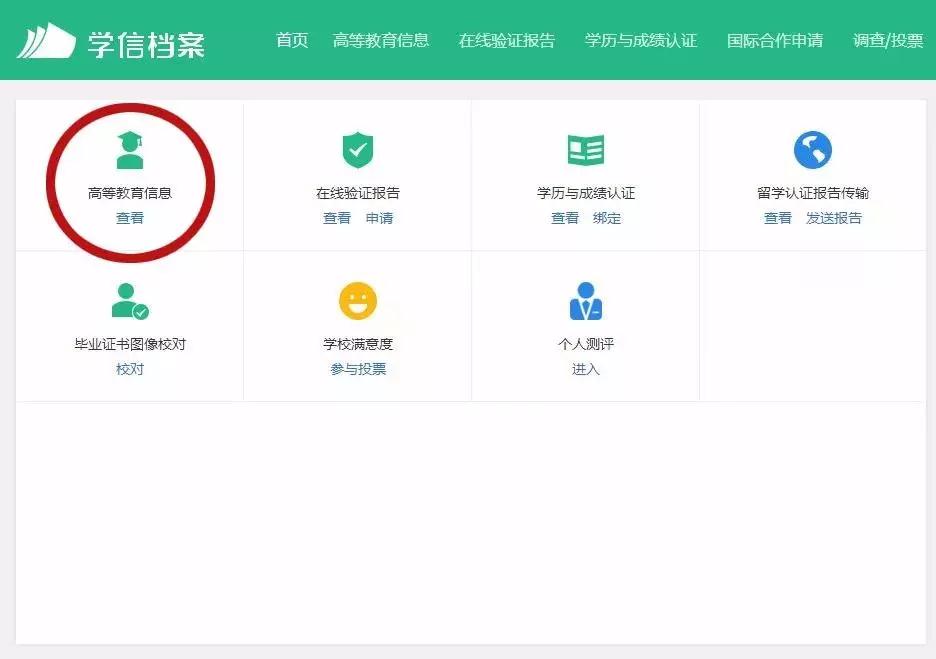Click the 在线验证报告 card label

pyautogui.click(x=358, y=193)
